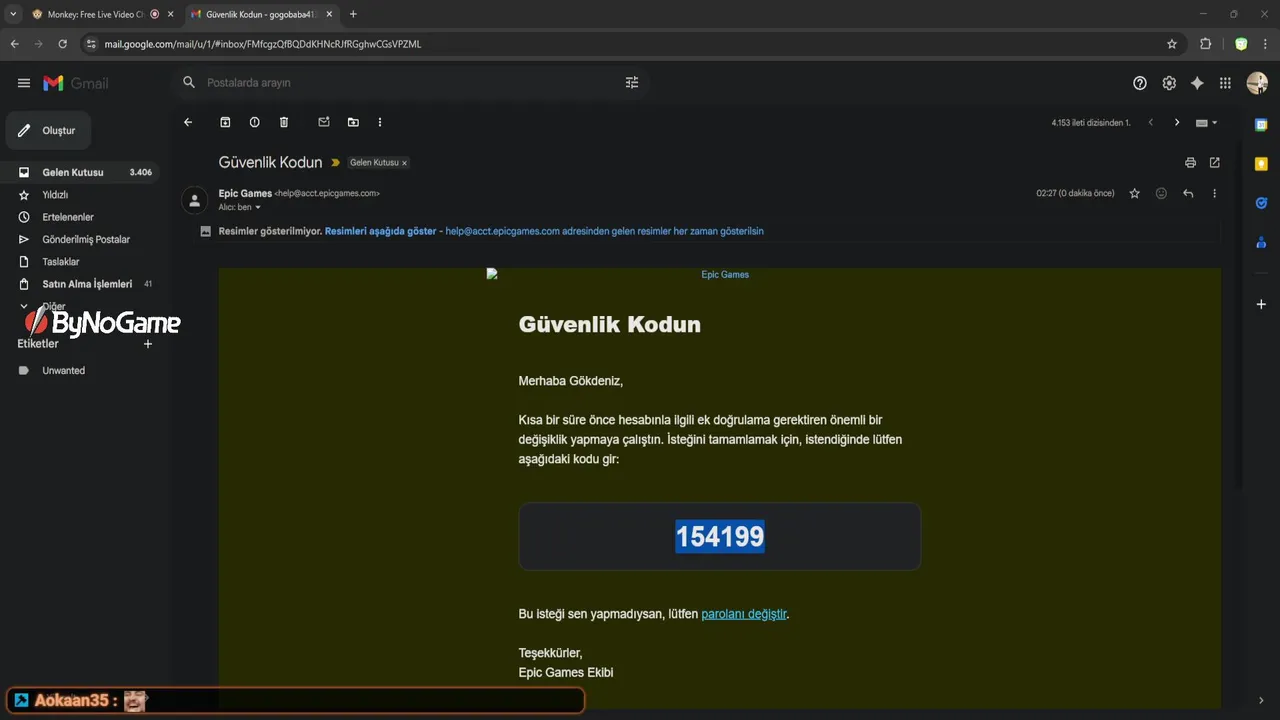Go to the newer message arrow
The image size is (1280, 720).
1150,123
